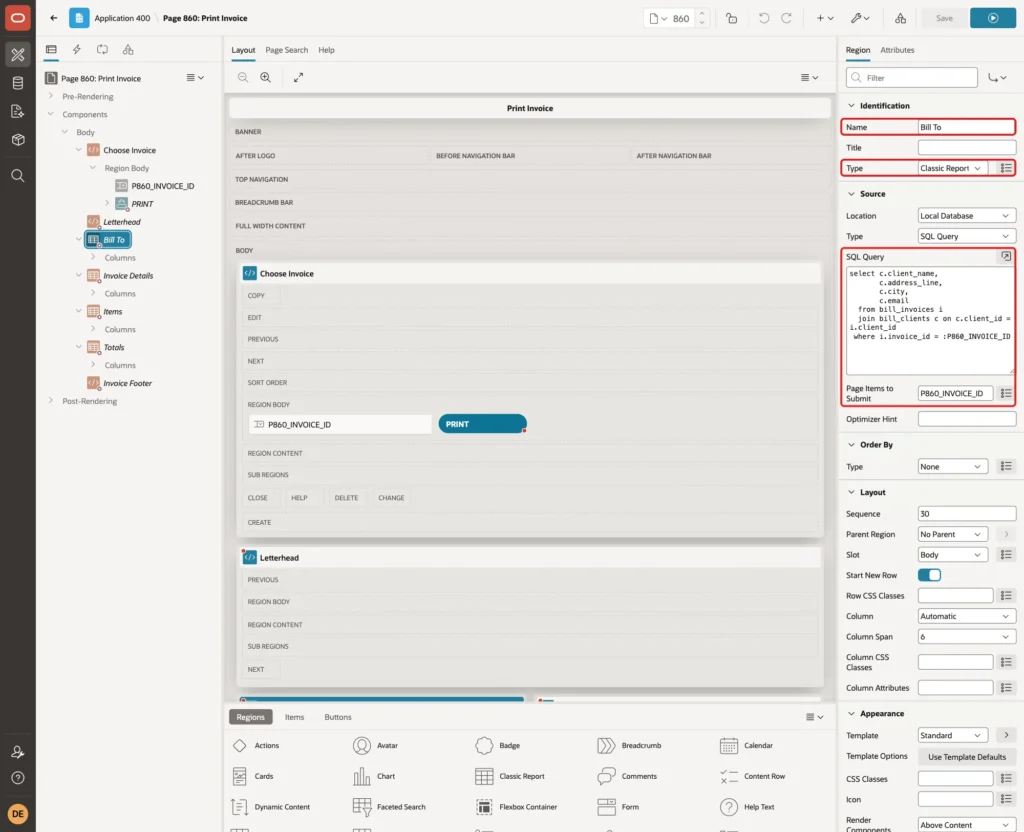
Task: Click Use Template Defaults button
Action: pos(967,757)
